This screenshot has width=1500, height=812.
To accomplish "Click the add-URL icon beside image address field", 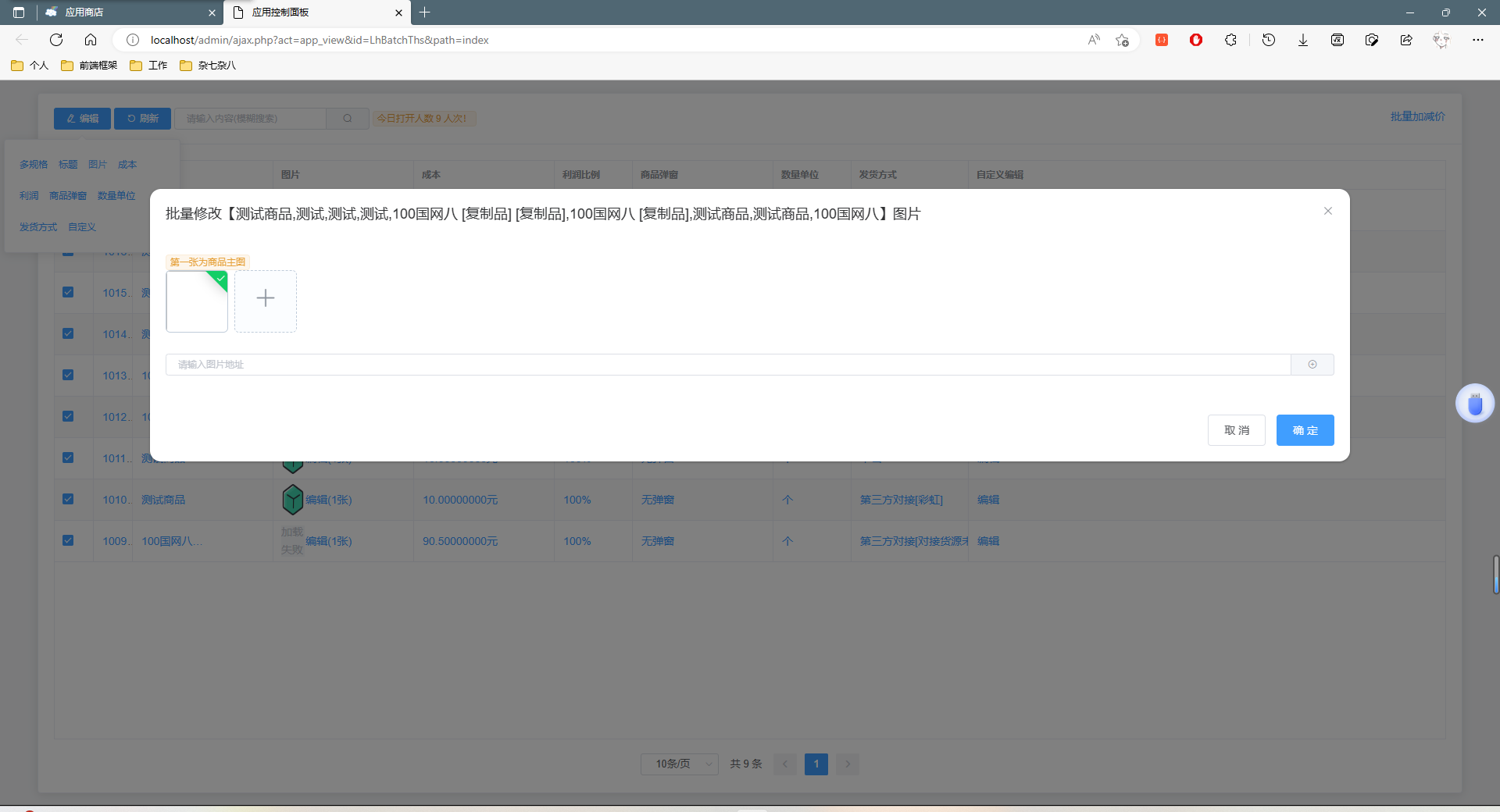I will point(1312,365).
